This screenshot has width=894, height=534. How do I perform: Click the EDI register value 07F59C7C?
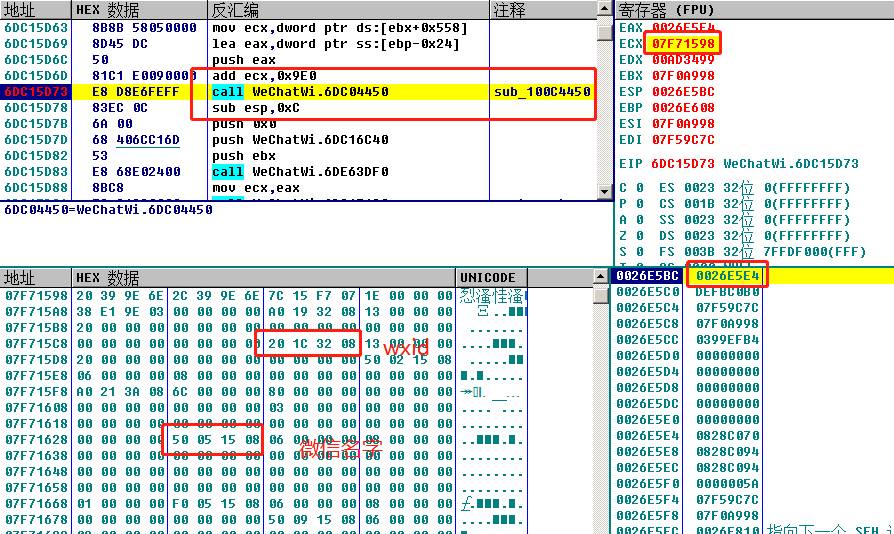tap(683, 139)
